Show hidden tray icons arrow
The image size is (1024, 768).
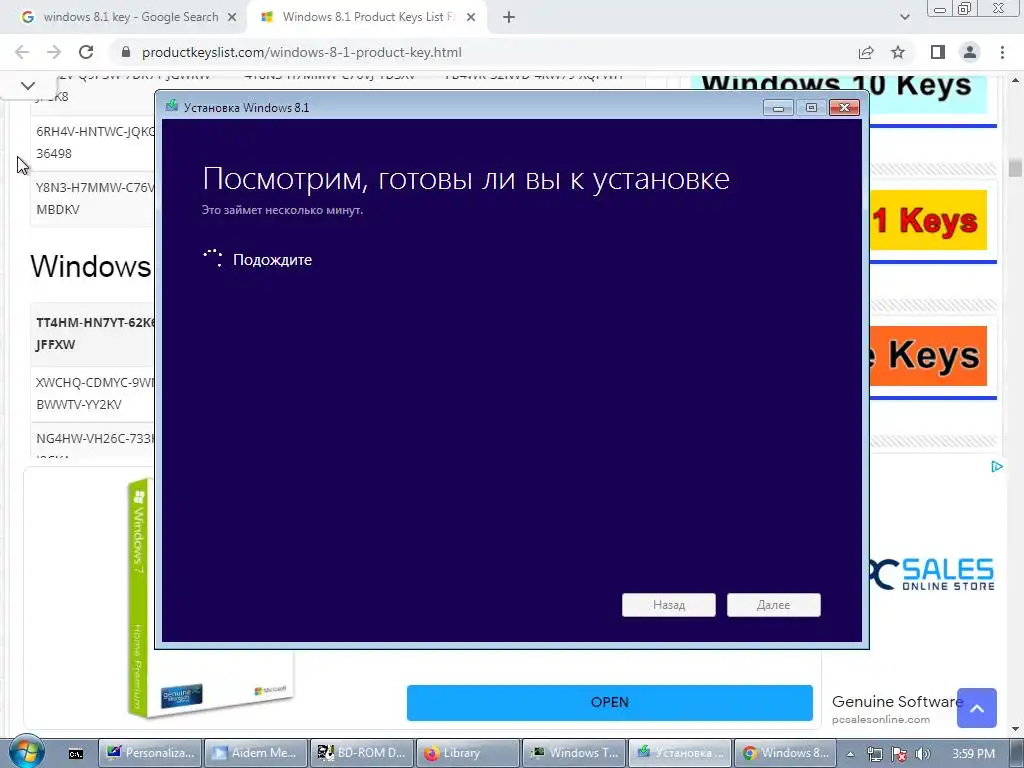point(850,754)
